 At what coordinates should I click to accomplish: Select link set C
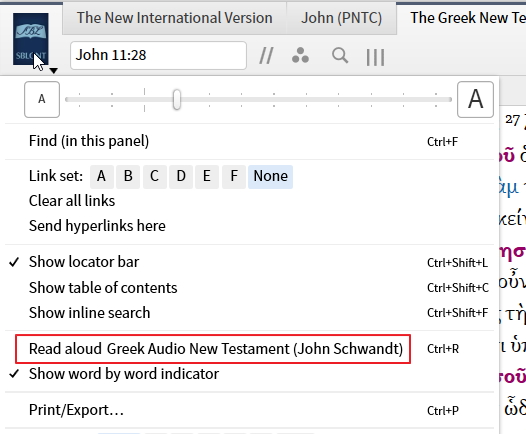coord(155,176)
